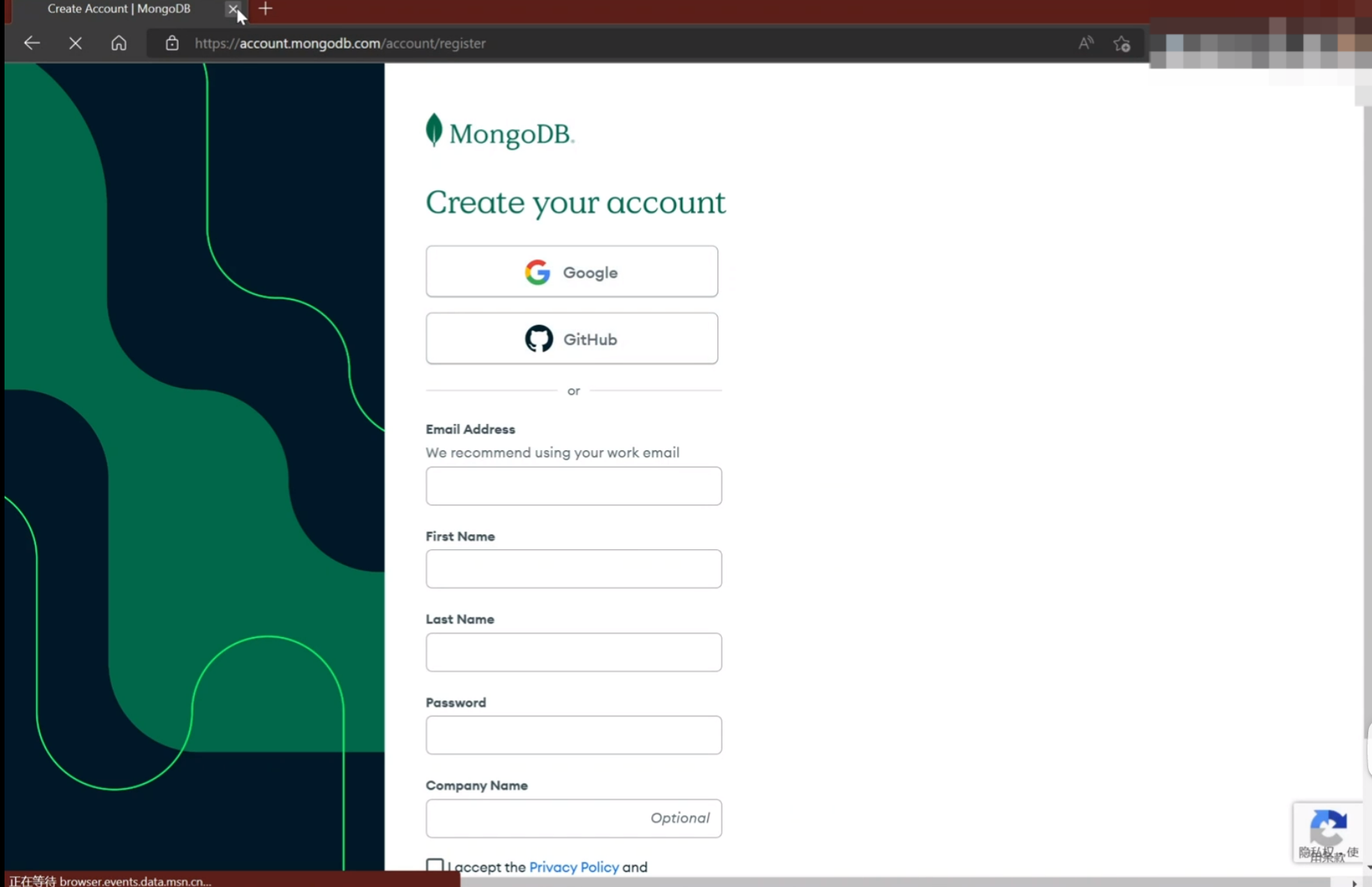This screenshot has height=887, width=1372.
Task: View site security lock information
Action: pyautogui.click(x=172, y=44)
